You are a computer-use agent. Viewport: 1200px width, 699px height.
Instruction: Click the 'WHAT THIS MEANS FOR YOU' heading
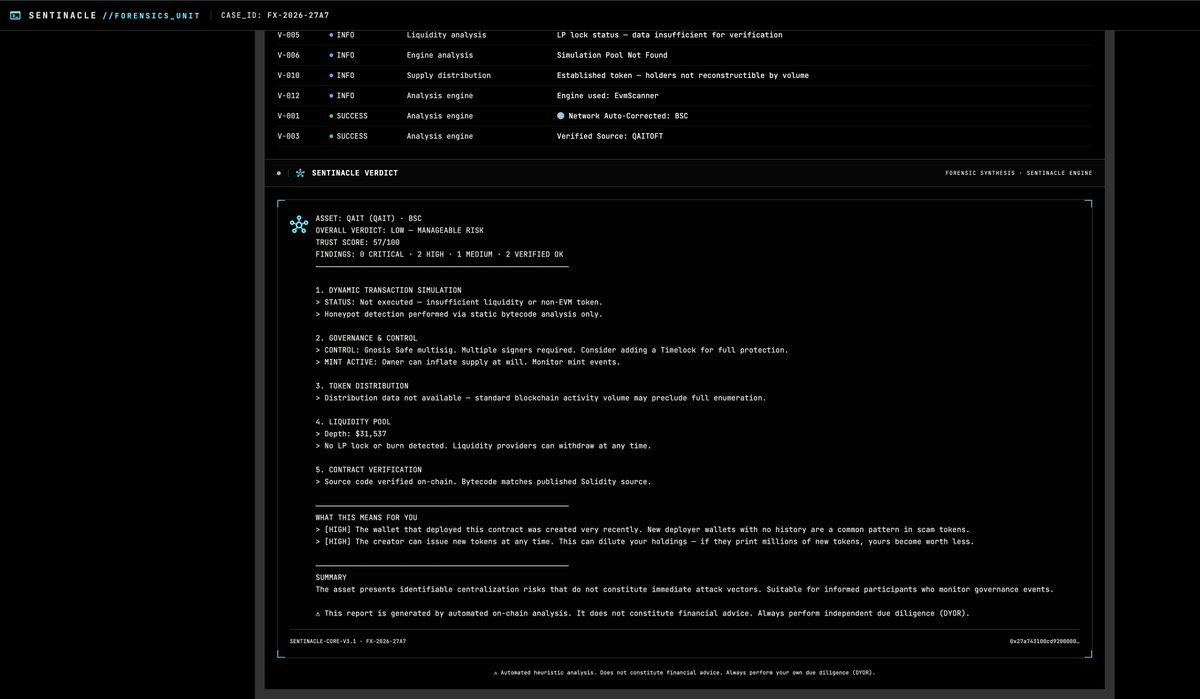tap(366, 518)
